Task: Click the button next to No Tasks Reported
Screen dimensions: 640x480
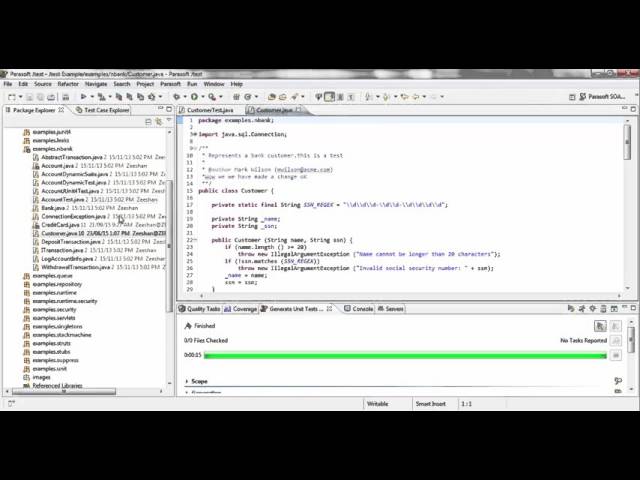Action: point(616,340)
